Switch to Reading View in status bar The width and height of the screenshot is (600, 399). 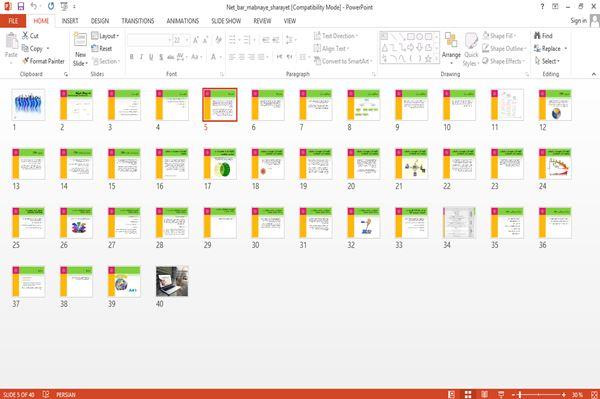[484, 394]
